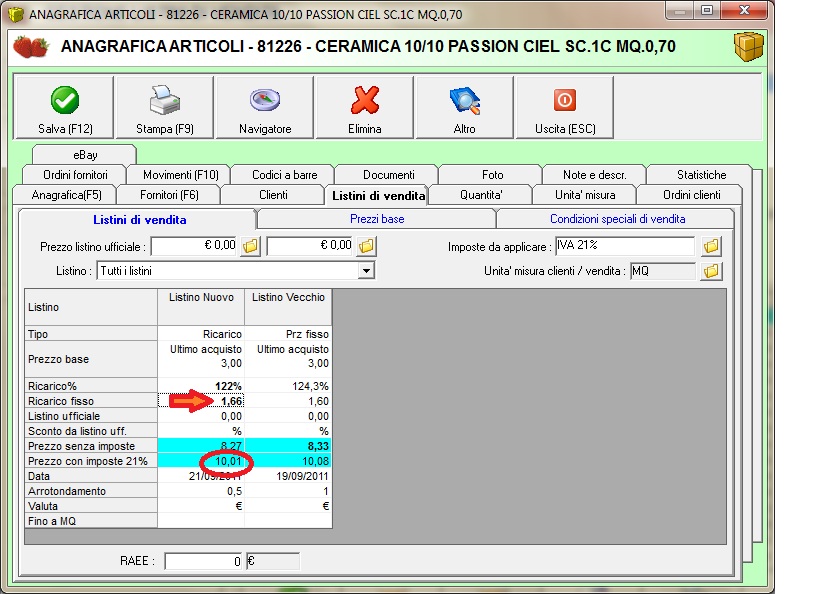Switch to Fornitori (F6) tab
The height and width of the screenshot is (594, 819).
(169, 195)
